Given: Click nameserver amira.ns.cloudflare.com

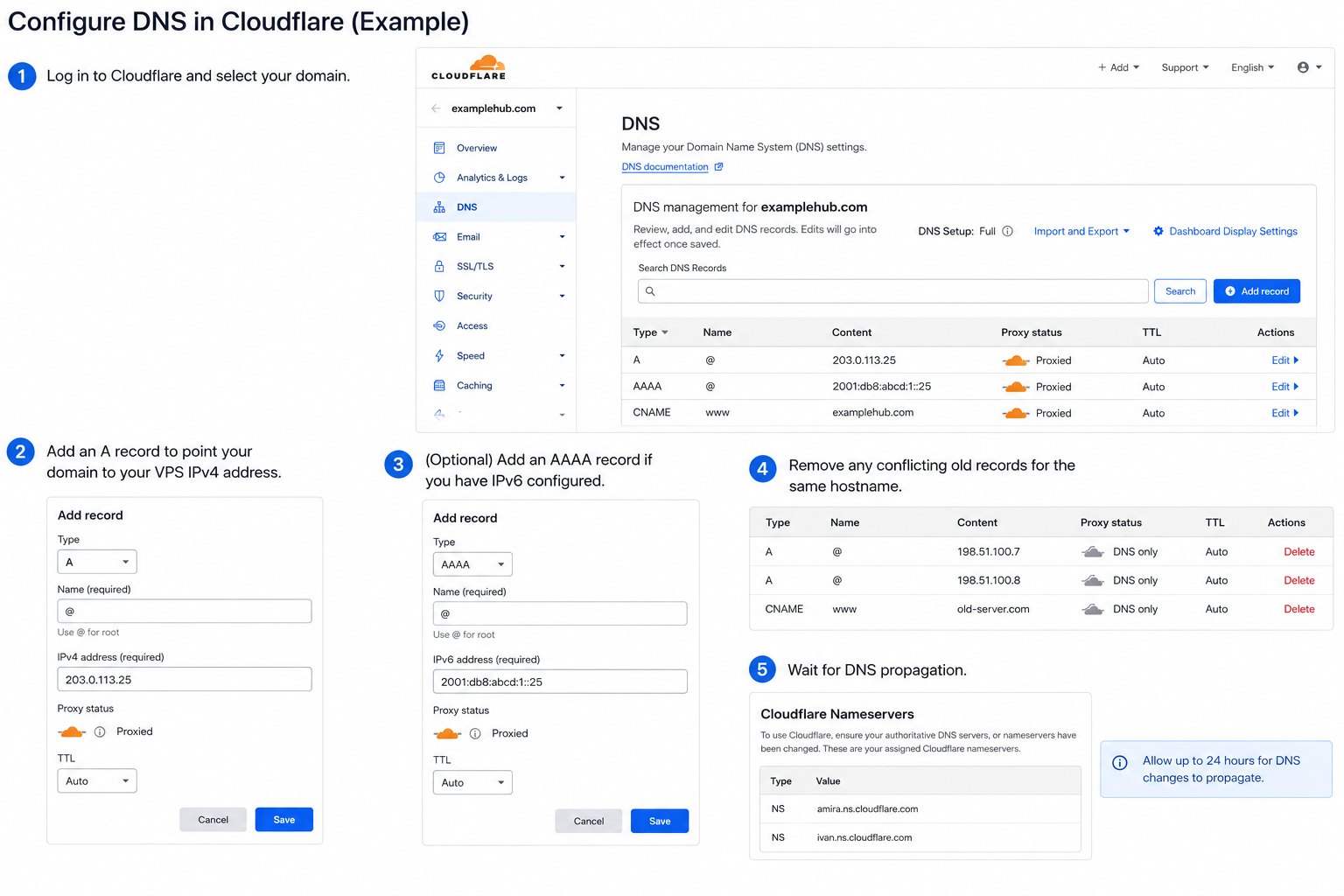Looking at the screenshot, I should click(x=867, y=809).
